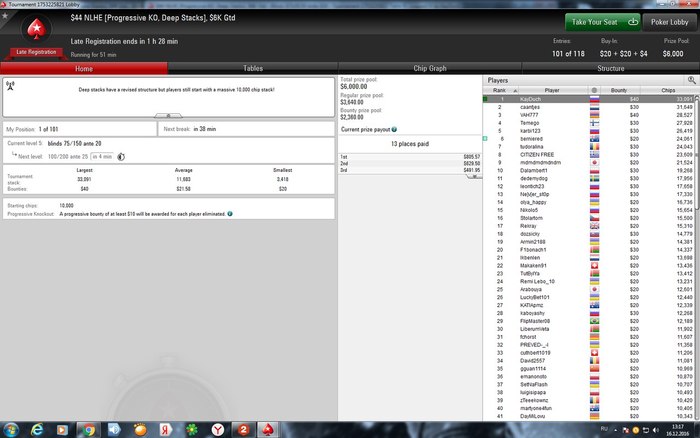Open the red '2' app taskbar icon

click(243, 430)
